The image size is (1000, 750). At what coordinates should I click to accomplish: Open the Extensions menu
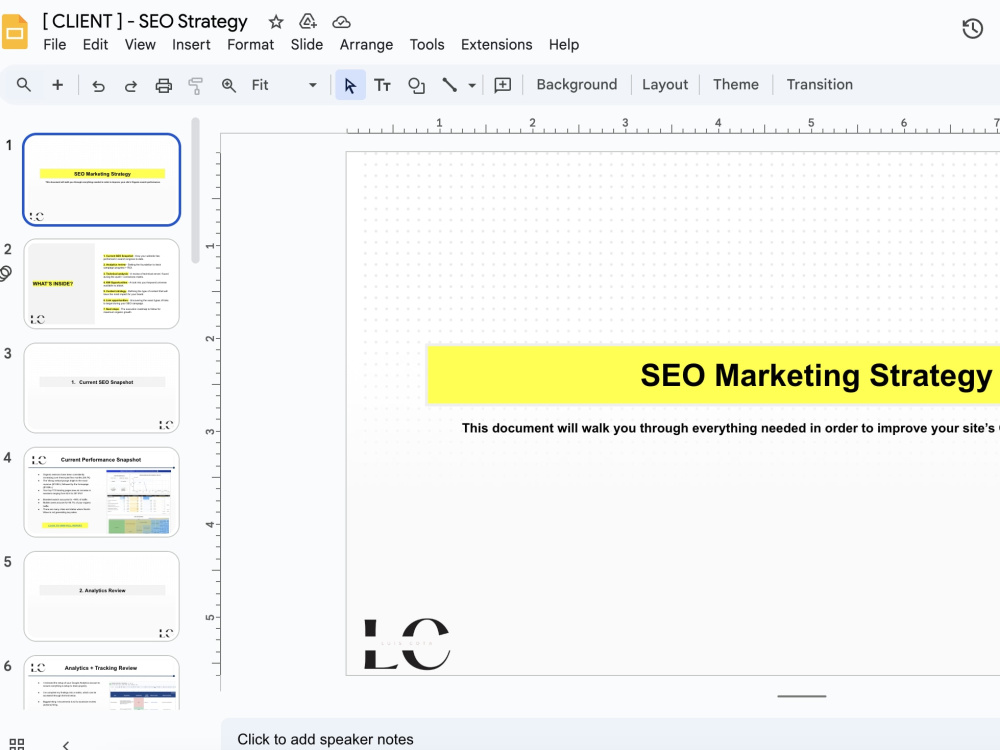coord(497,45)
